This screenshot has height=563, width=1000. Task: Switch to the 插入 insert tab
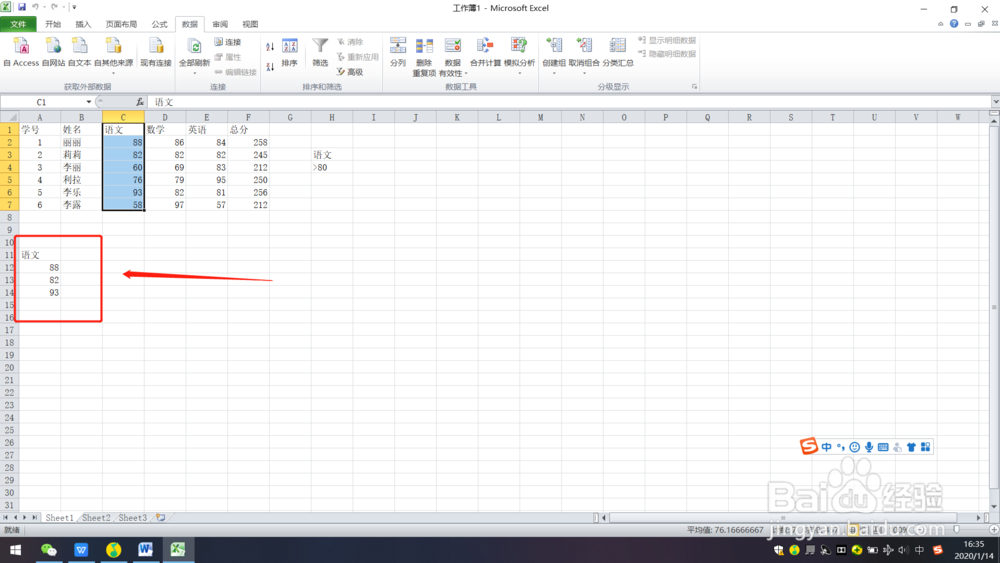(x=83, y=24)
